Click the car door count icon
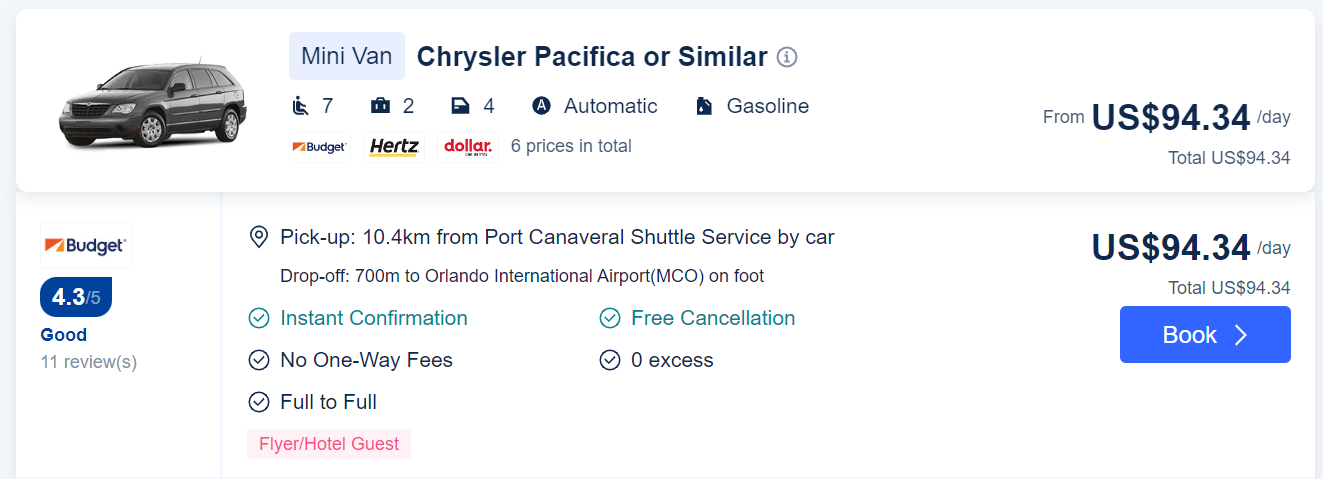The width and height of the screenshot is (1323, 479). 460,106
